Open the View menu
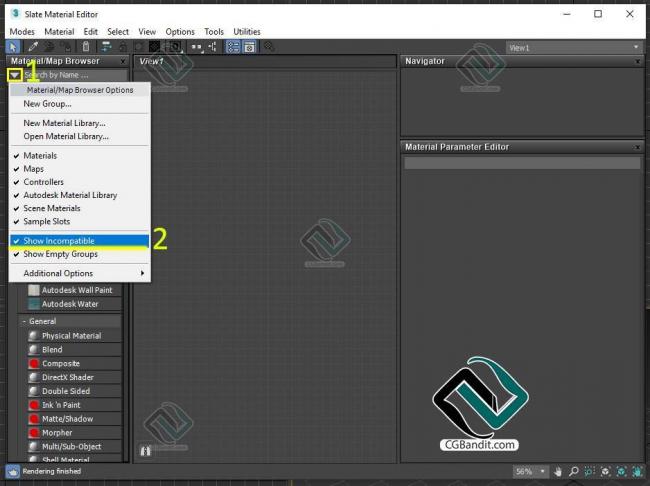The height and width of the screenshot is (486, 650). [147, 32]
